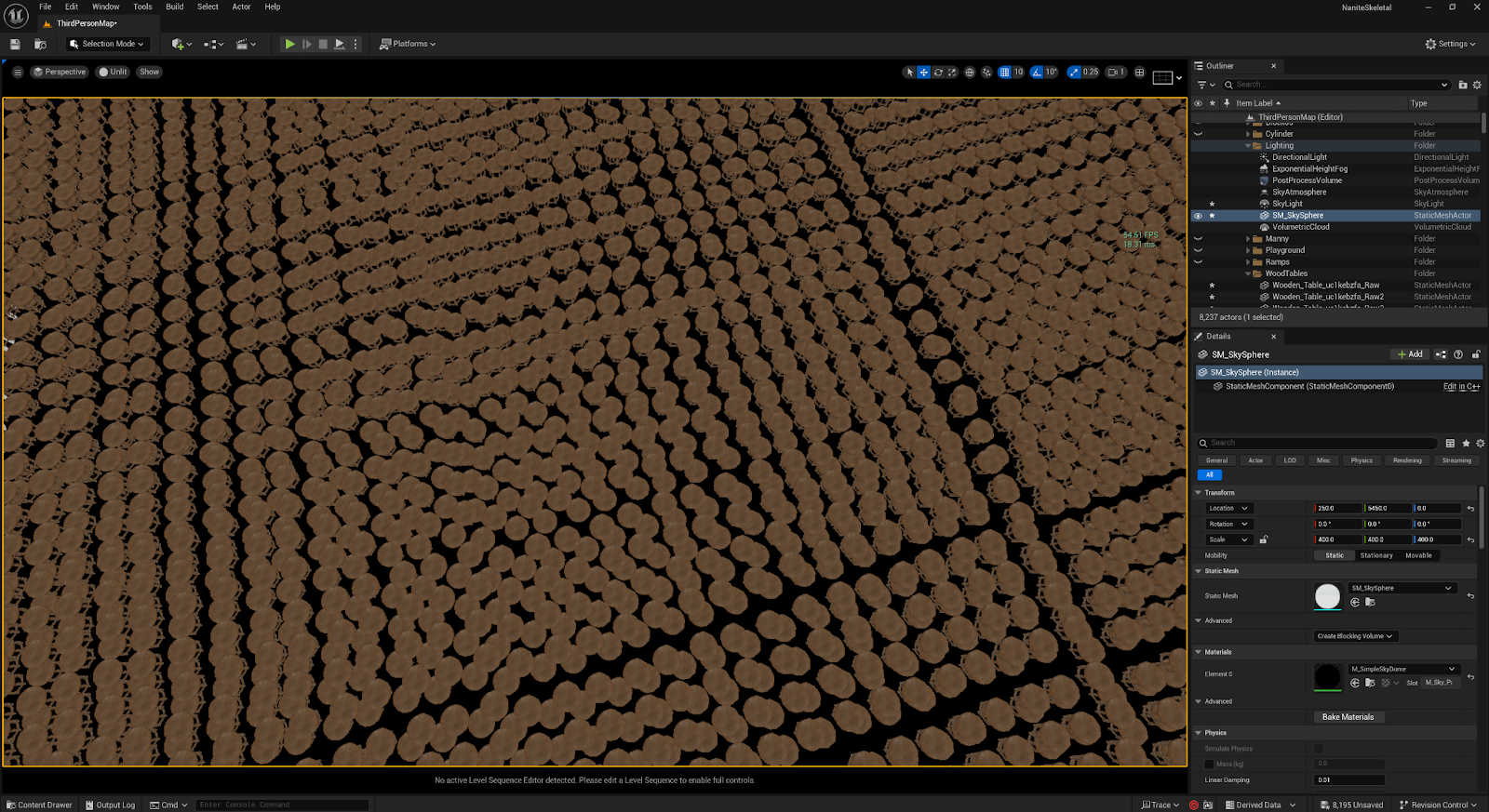Activate the translate move tool in viewport
Viewport: 1489px width, 812px height.
tap(923, 72)
